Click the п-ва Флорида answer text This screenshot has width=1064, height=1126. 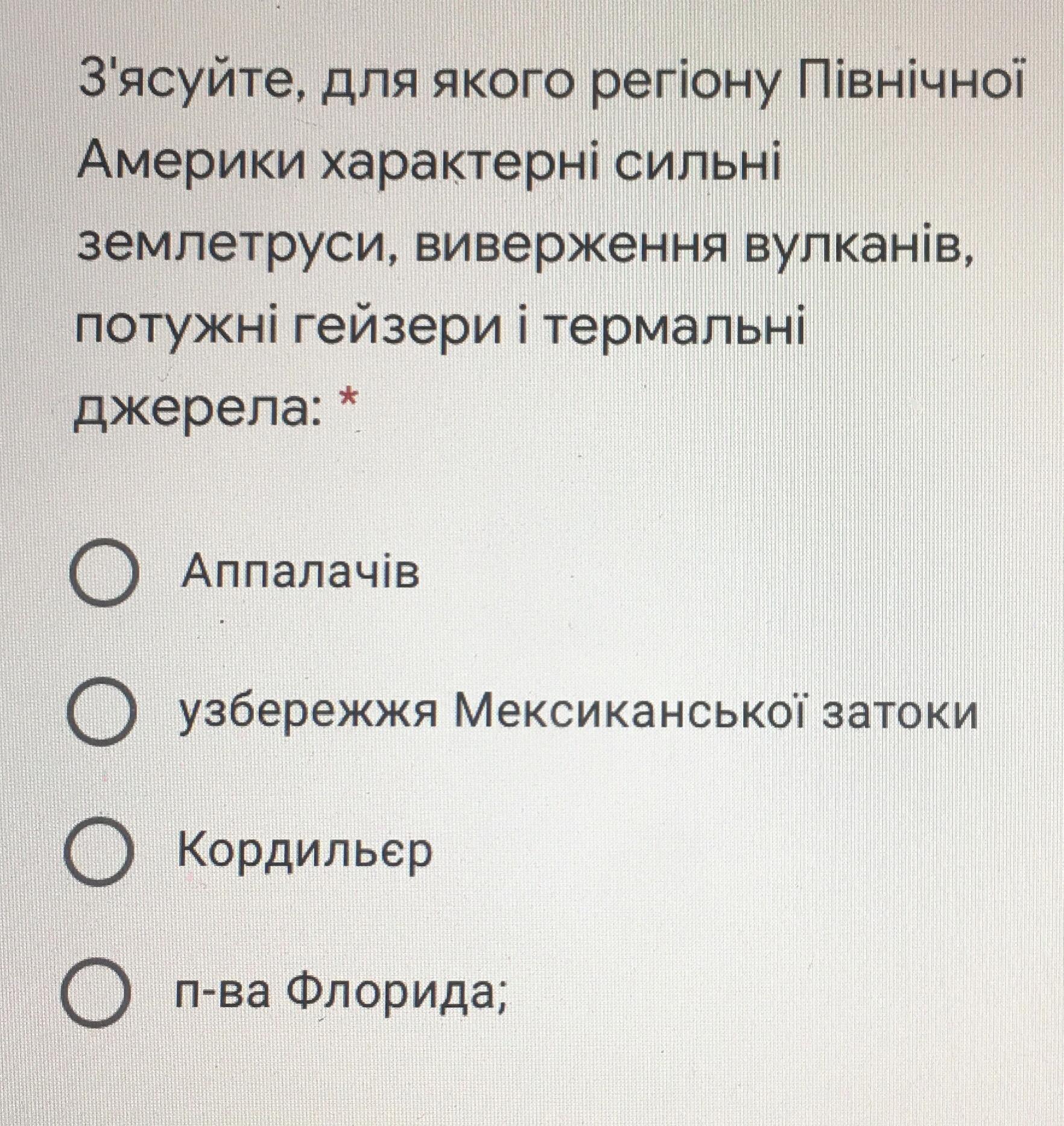coord(340,993)
